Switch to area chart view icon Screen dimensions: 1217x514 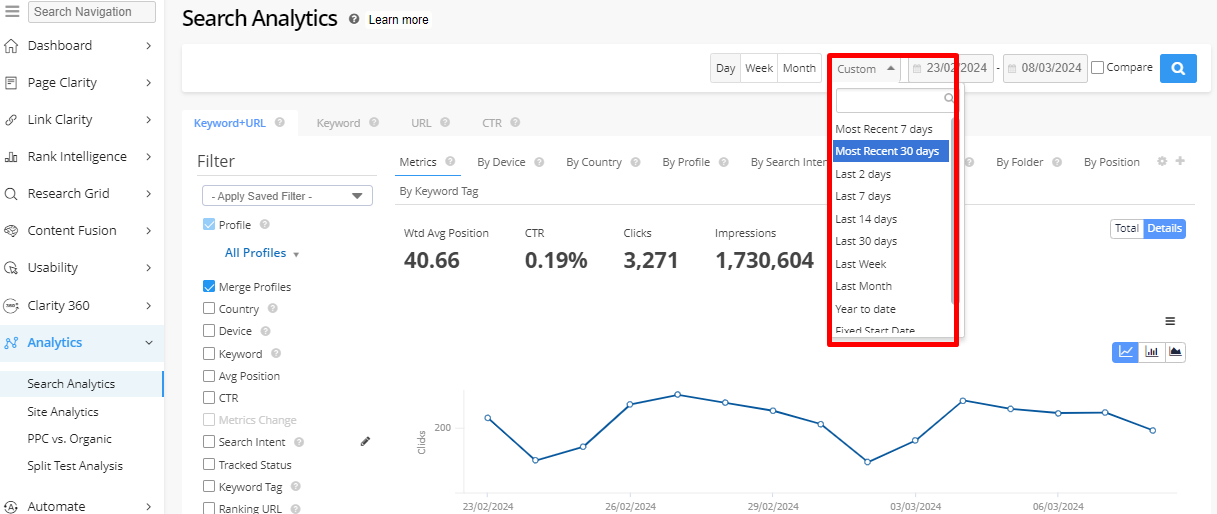pos(1175,351)
